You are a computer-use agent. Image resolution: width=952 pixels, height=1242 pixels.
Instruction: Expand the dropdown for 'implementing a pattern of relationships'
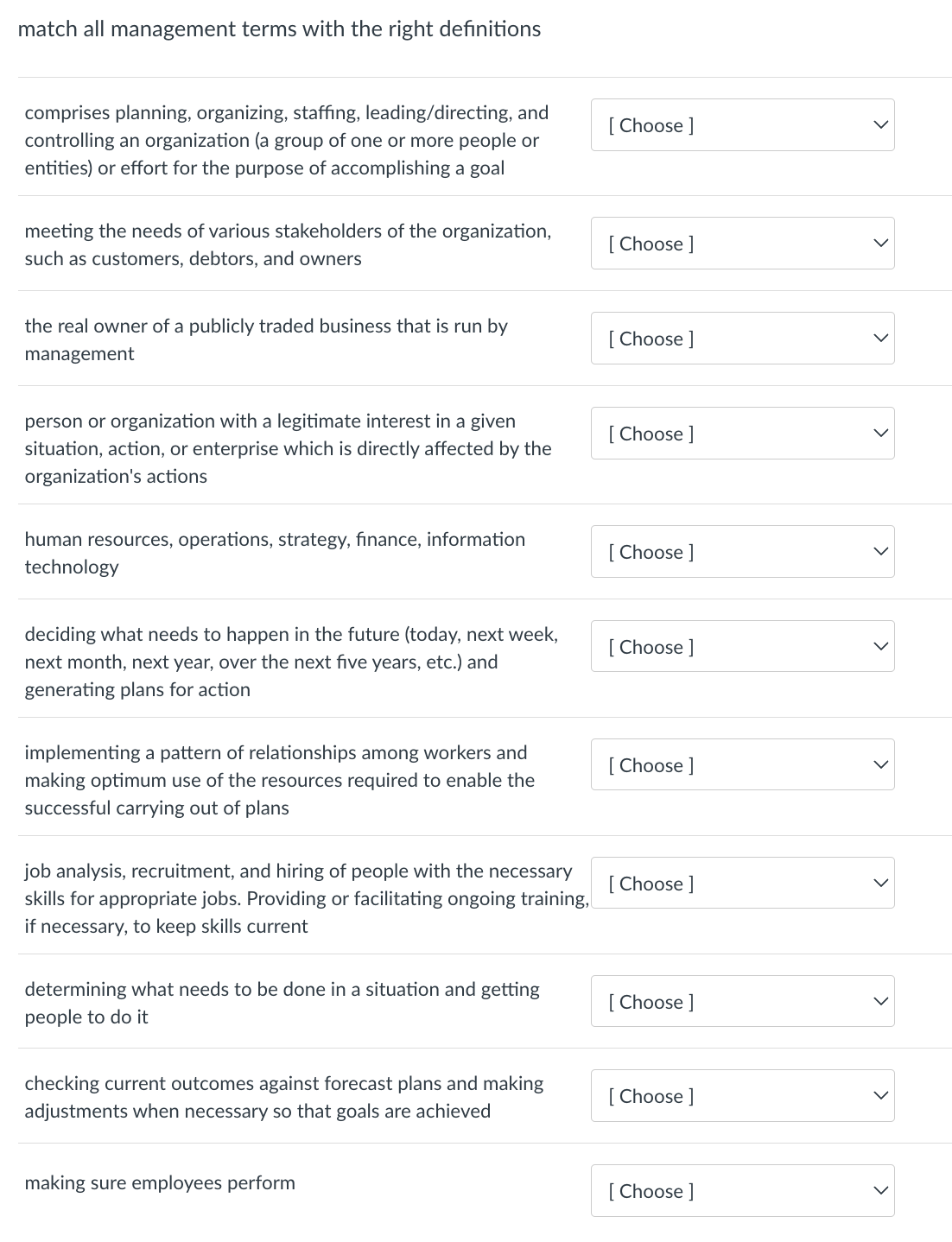click(742, 765)
